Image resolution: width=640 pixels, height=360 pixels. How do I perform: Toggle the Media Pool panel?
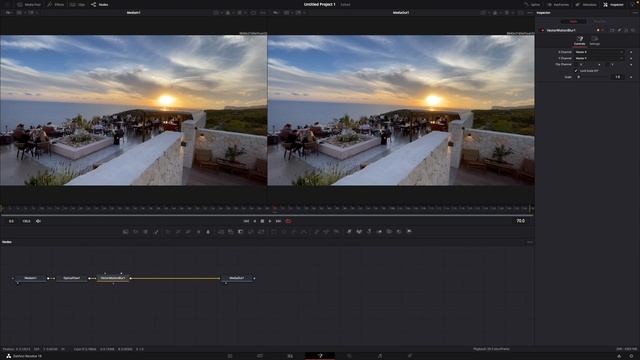tap(29, 4)
